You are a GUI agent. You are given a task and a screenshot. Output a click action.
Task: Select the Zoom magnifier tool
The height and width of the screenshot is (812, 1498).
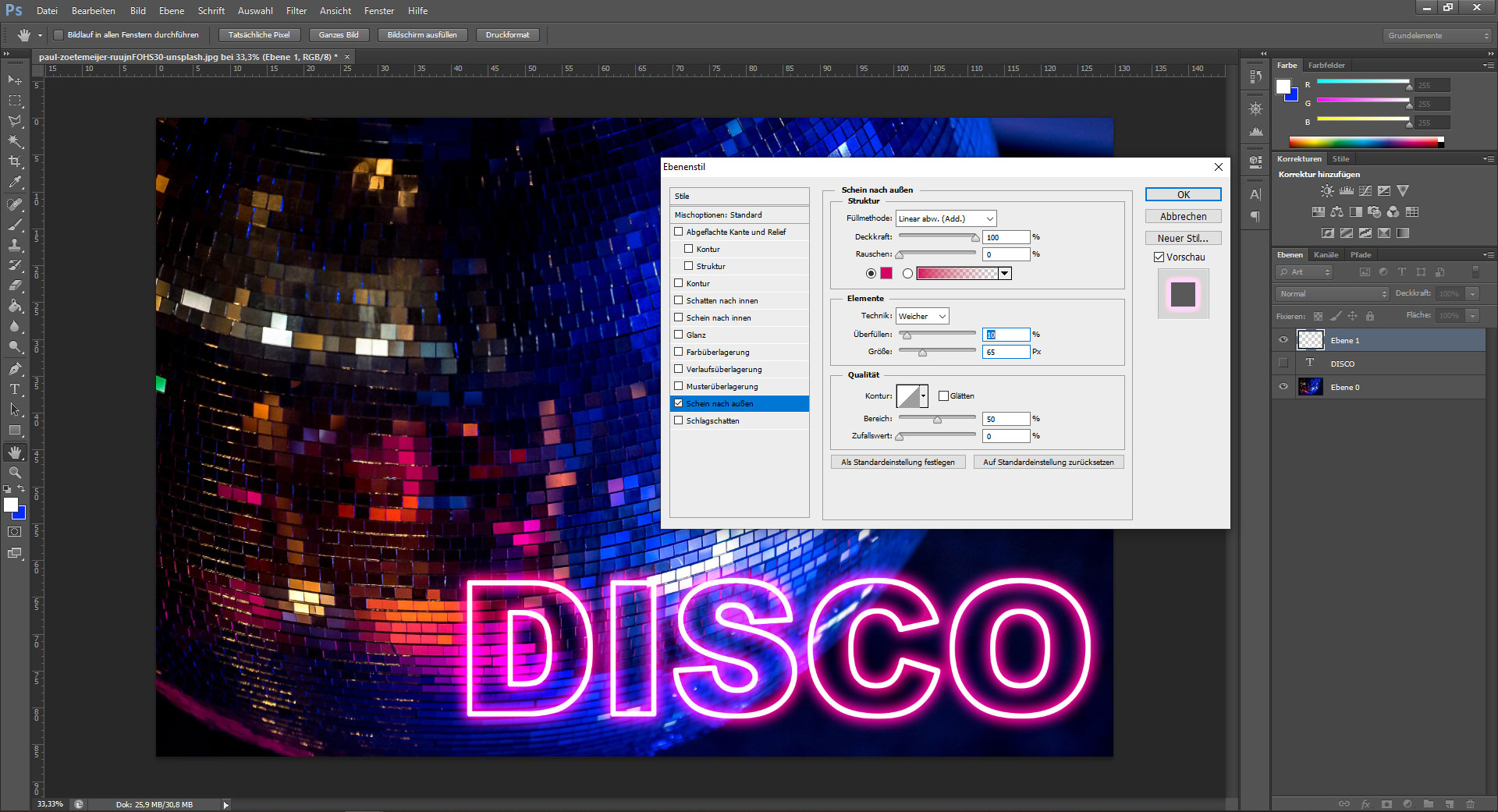(x=15, y=473)
